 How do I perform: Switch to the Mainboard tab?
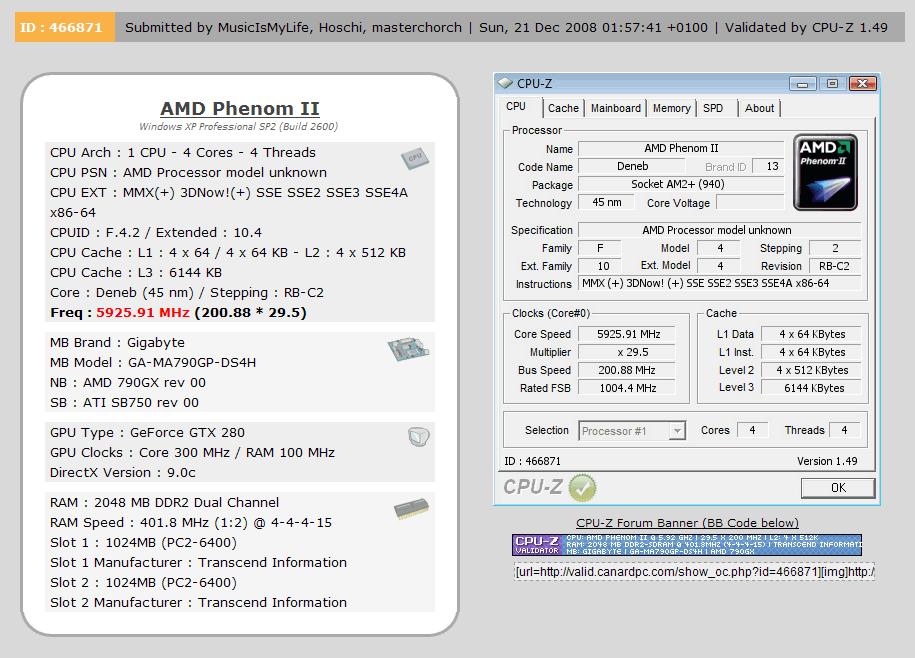616,108
